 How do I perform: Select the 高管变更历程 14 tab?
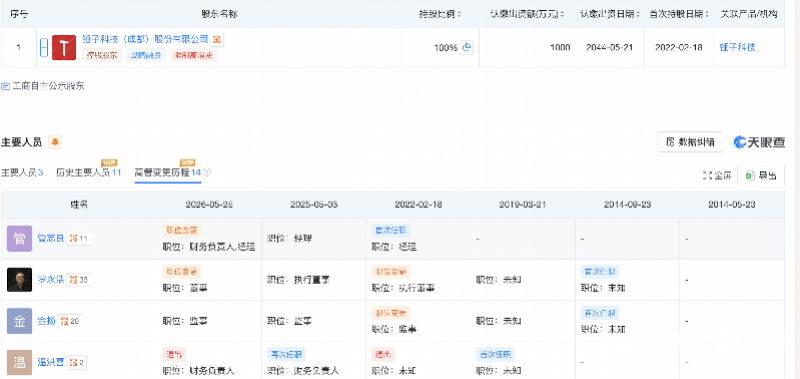click(x=168, y=173)
